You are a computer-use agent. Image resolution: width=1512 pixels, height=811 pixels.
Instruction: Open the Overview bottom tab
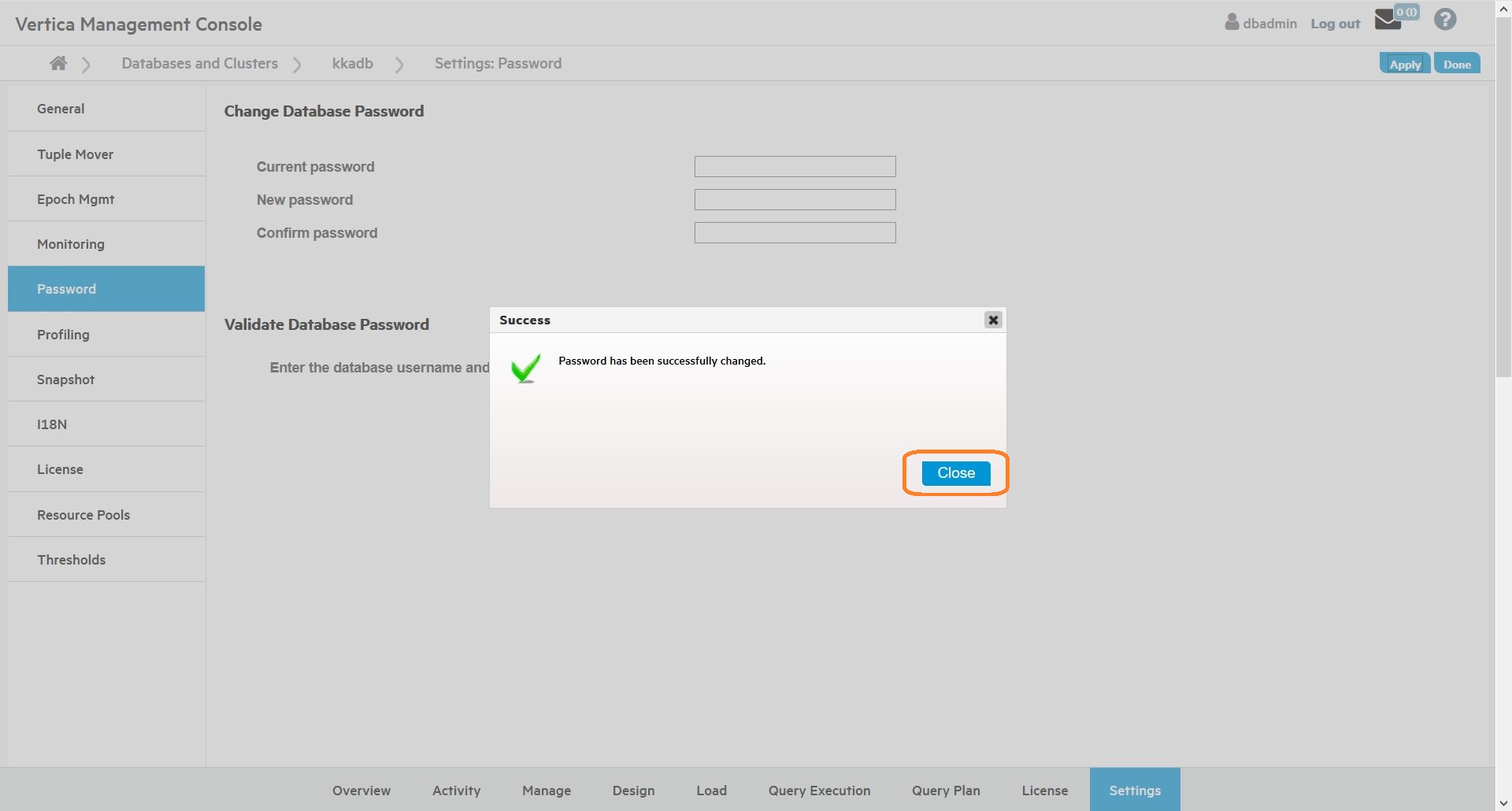(x=361, y=791)
